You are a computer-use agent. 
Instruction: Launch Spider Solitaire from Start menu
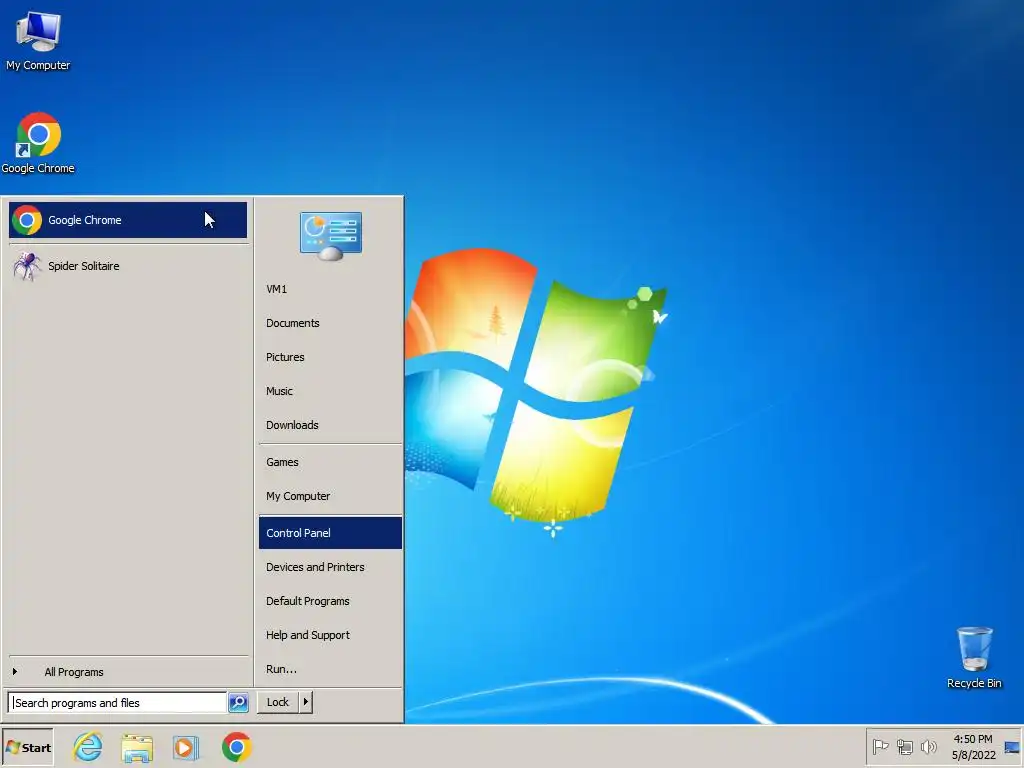tap(128, 266)
